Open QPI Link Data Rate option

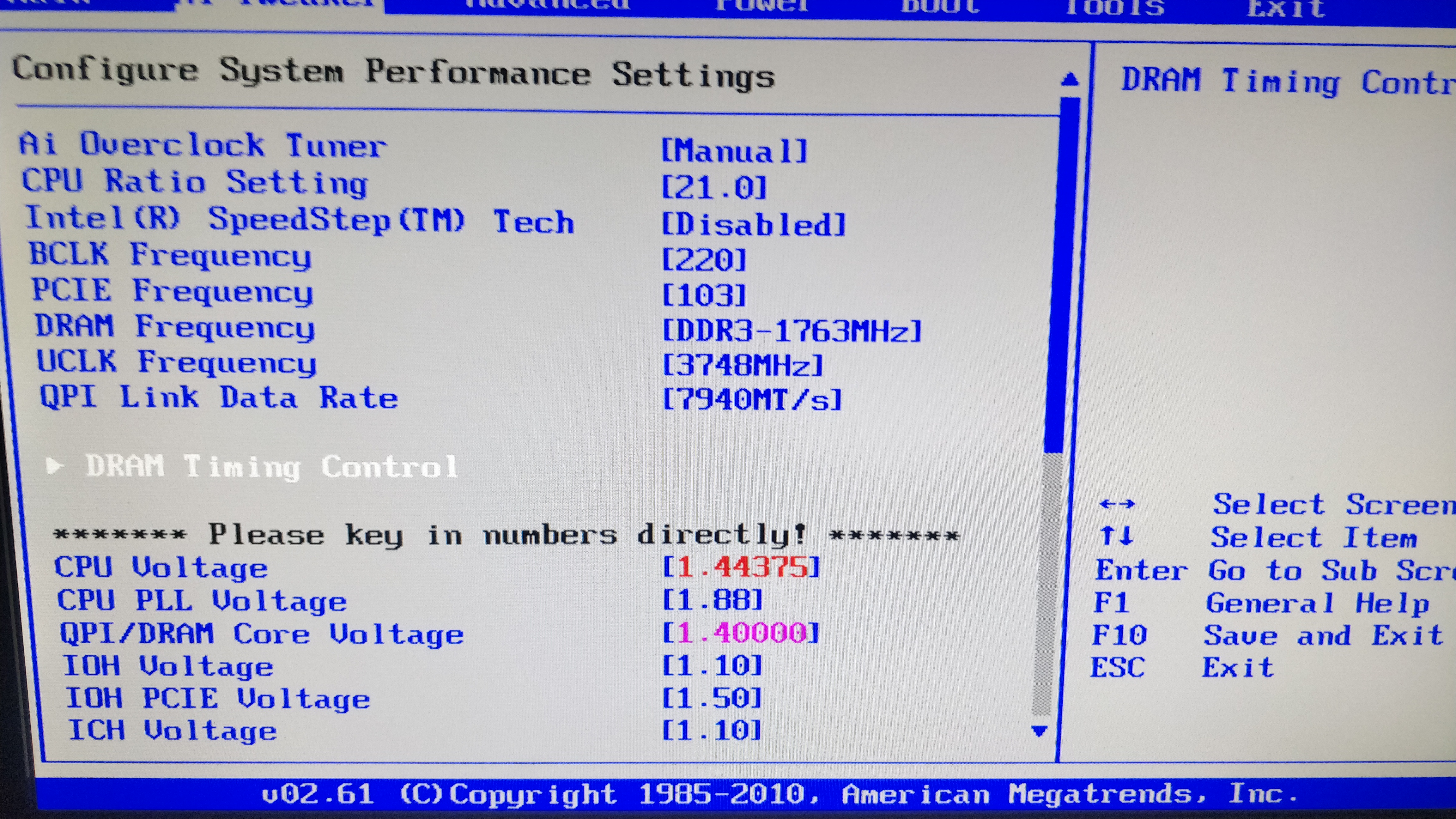(752, 400)
